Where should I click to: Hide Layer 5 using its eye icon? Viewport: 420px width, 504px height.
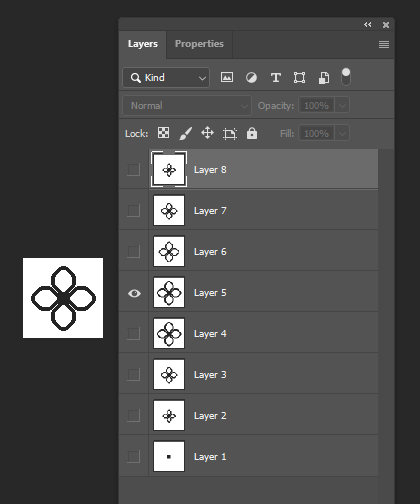134,293
